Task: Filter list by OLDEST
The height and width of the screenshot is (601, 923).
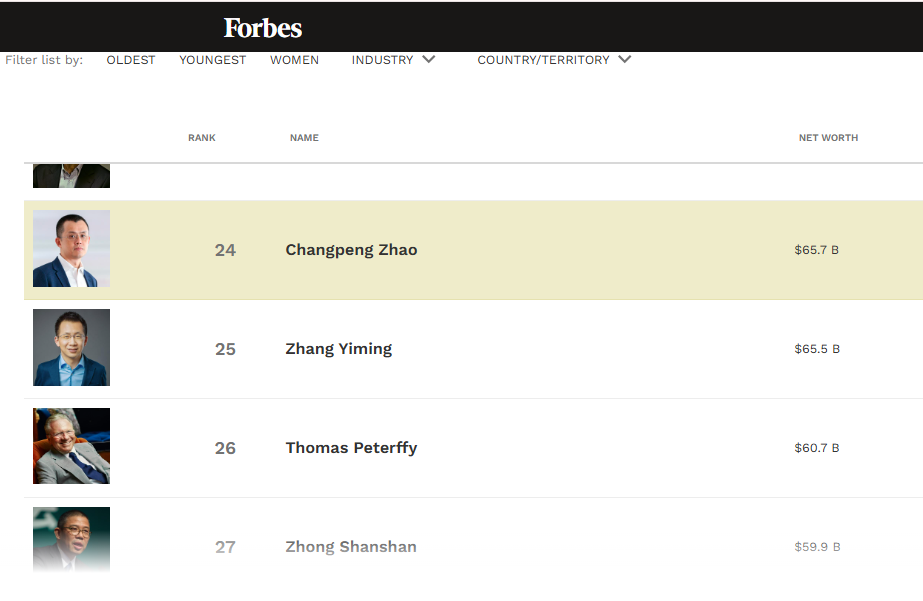Action: 131,60
